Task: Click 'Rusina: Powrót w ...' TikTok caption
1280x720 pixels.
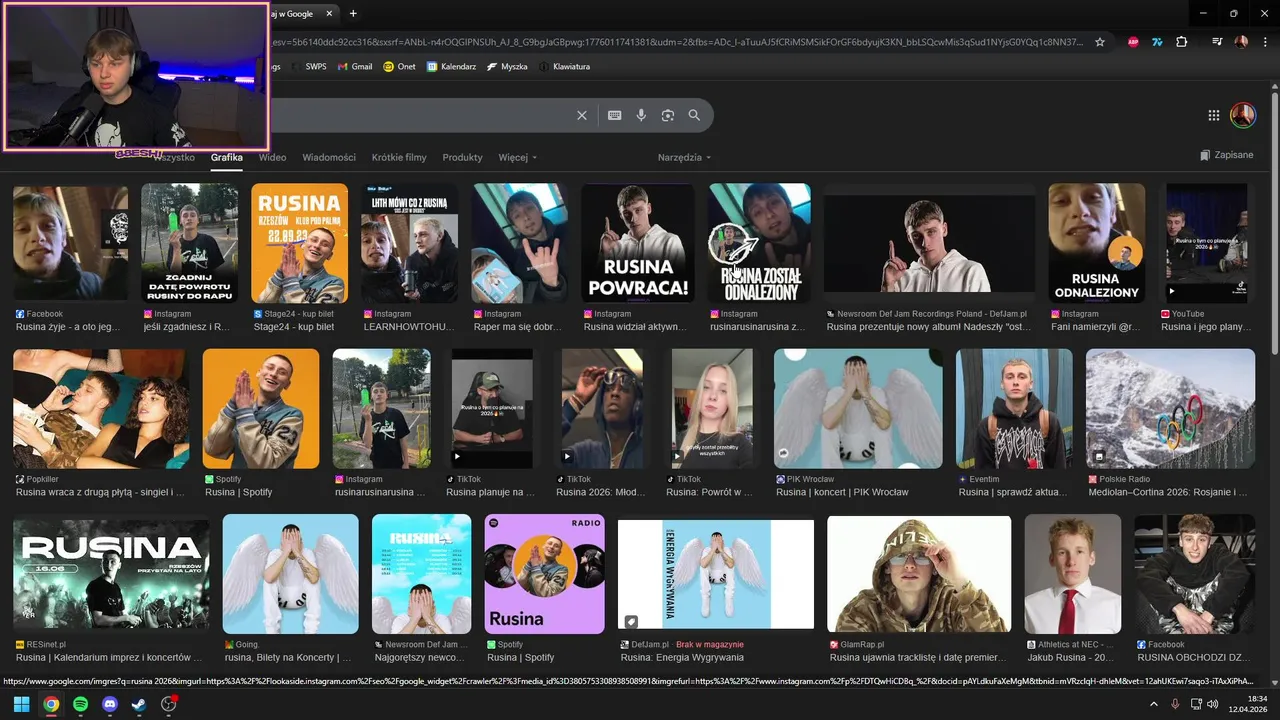Action: (x=709, y=492)
